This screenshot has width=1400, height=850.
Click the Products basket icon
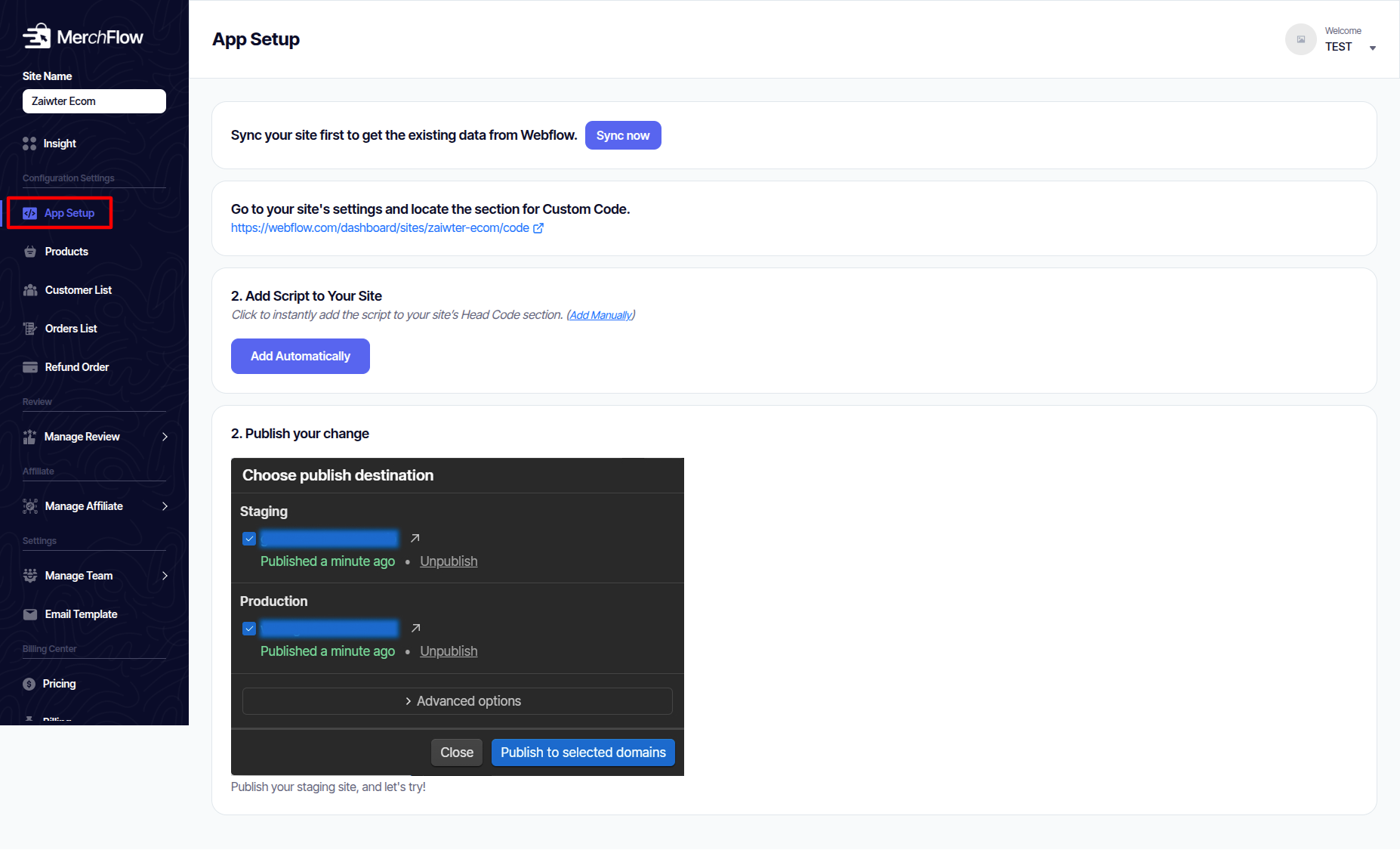coord(30,252)
